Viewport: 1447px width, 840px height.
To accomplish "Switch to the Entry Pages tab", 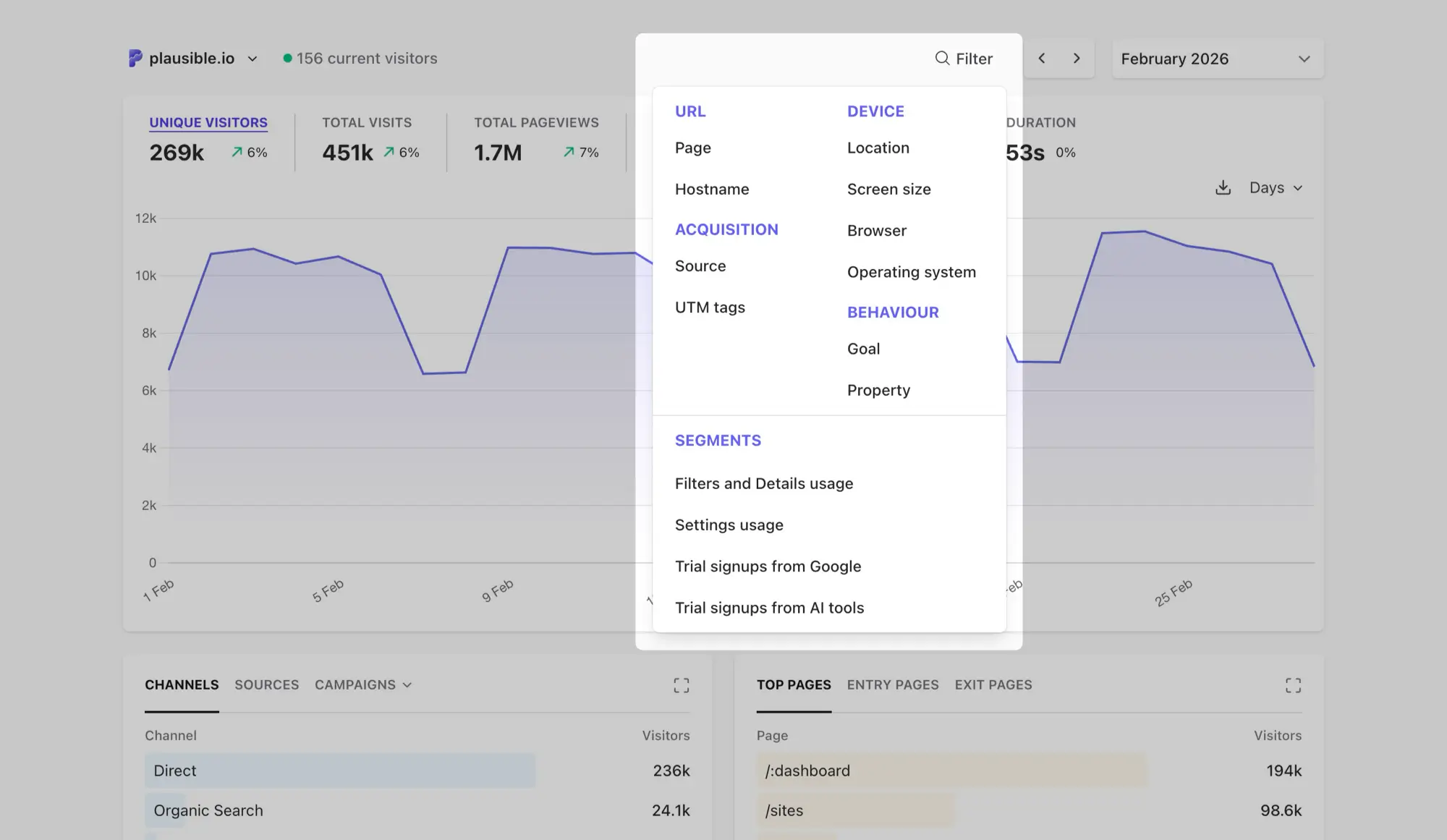I will [892, 685].
